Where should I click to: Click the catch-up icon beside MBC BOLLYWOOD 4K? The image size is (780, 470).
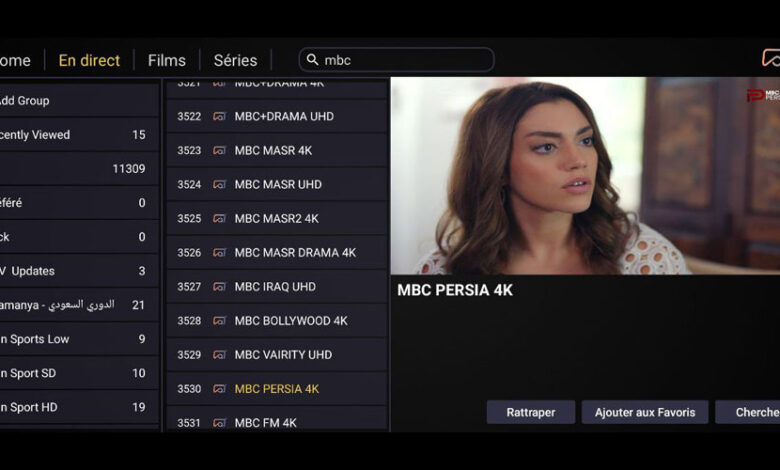tap(219, 321)
